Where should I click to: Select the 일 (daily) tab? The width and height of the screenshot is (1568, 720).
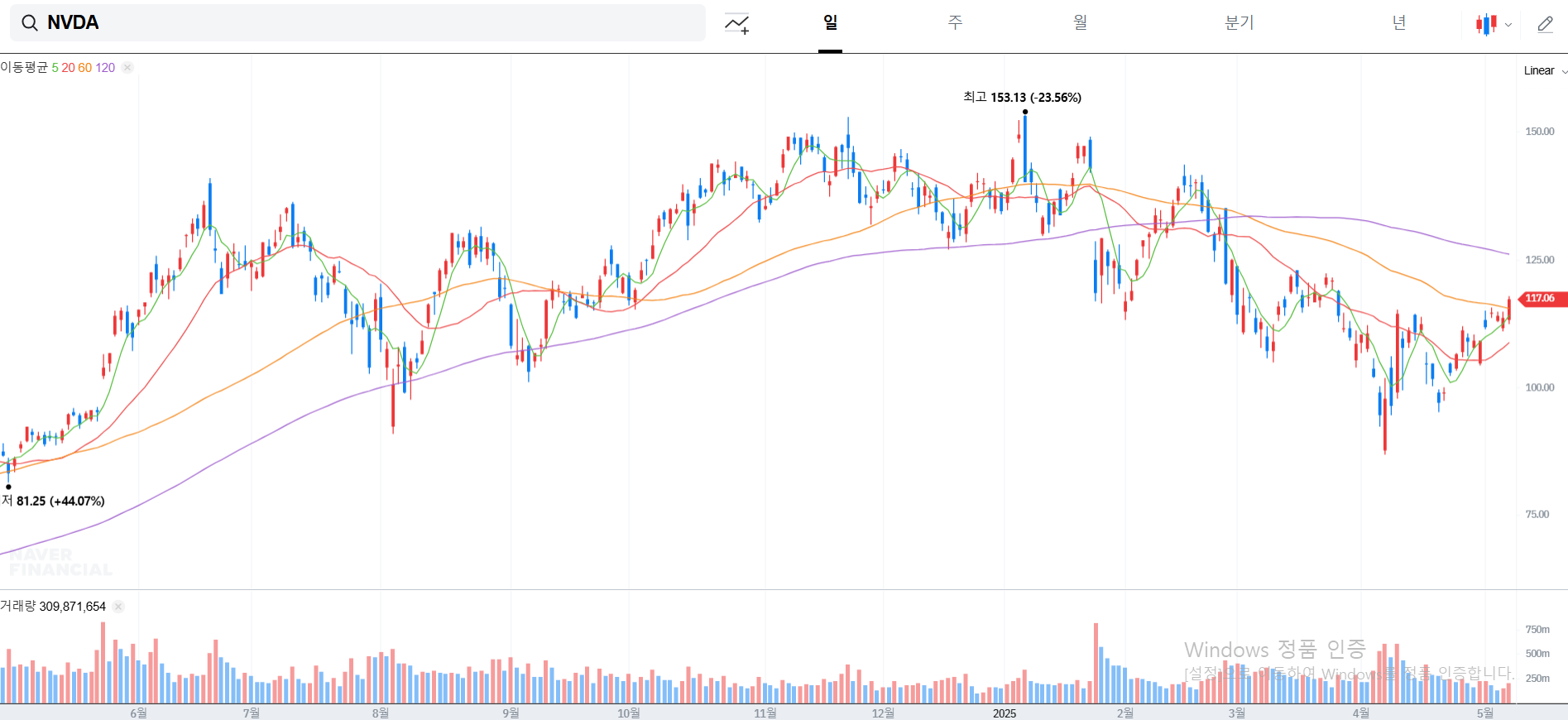pyautogui.click(x=830, y=22)
